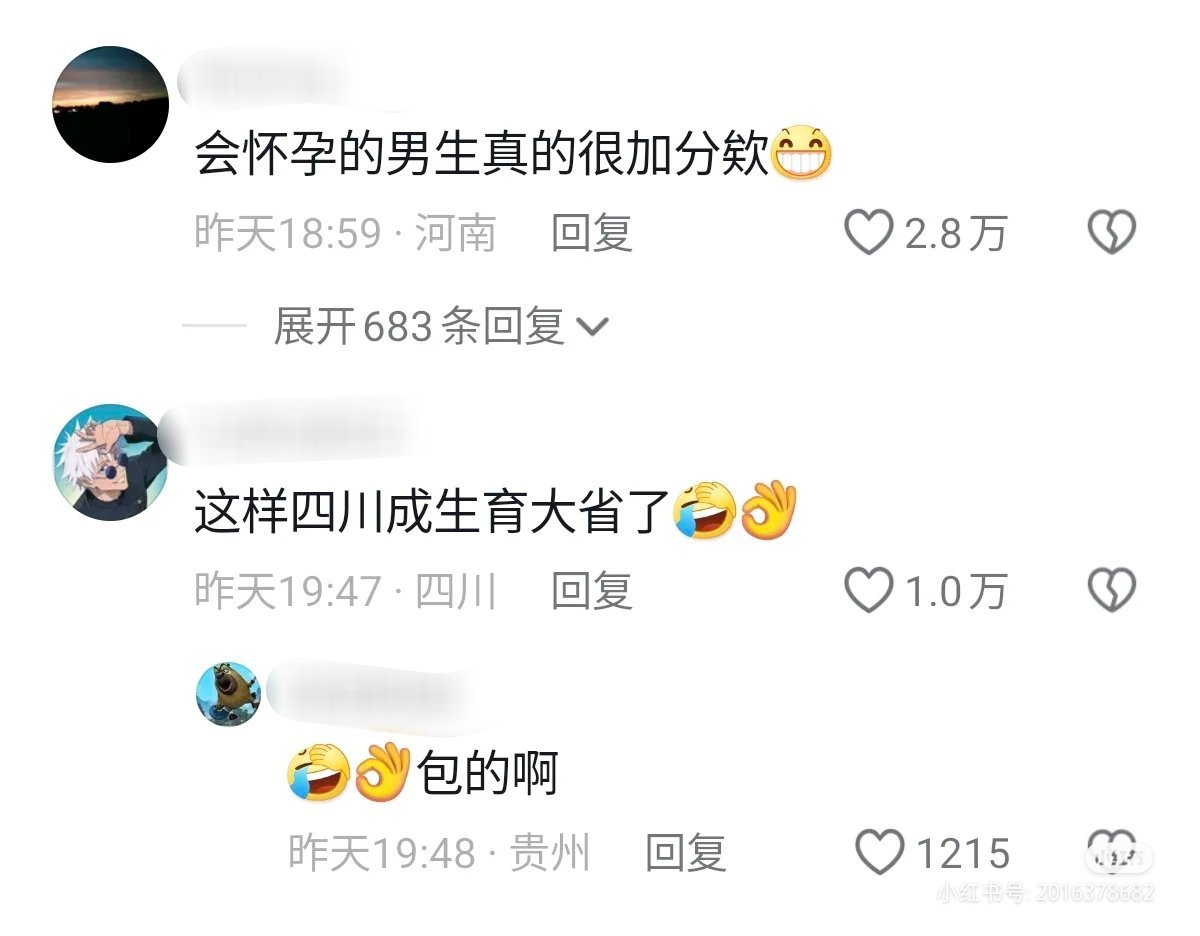
Task: Like the 贵州 reply with 1215 likes
Action: click(879, 853)
